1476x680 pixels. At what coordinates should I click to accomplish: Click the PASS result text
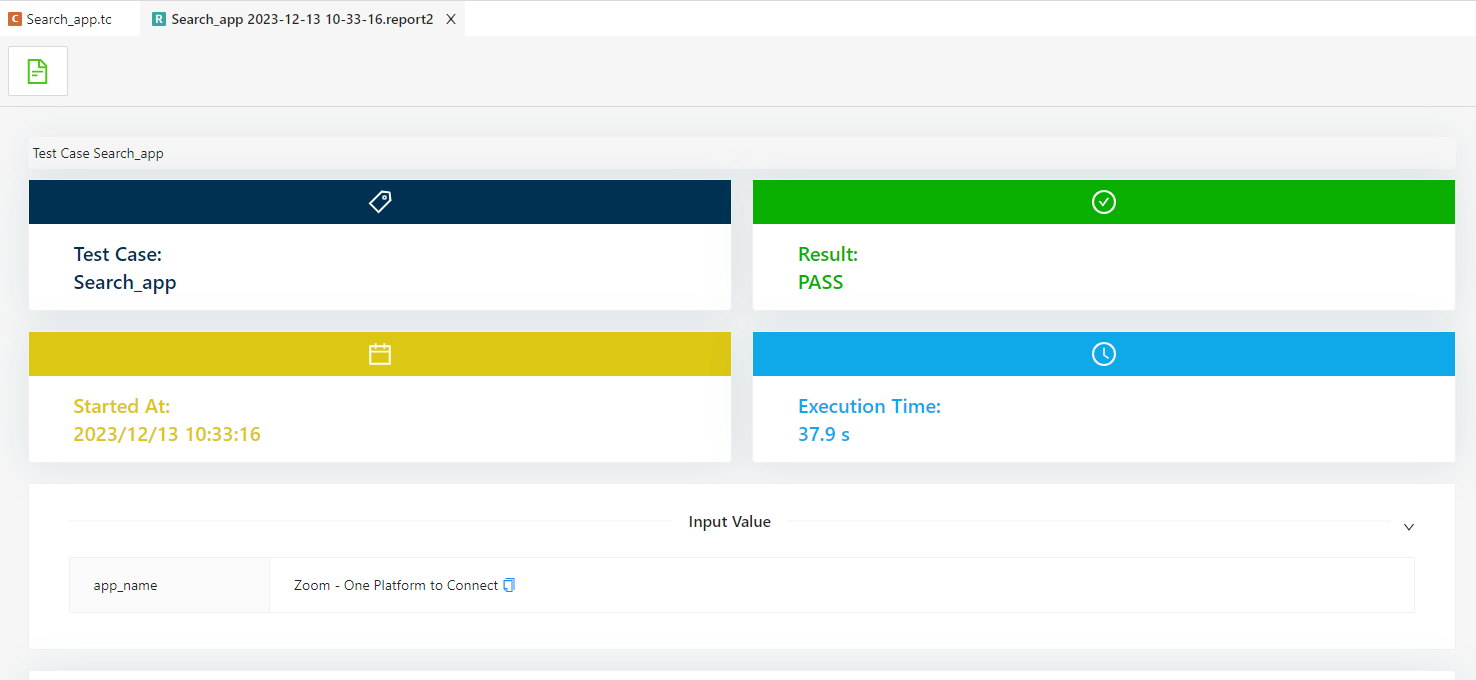click(821, 282)
